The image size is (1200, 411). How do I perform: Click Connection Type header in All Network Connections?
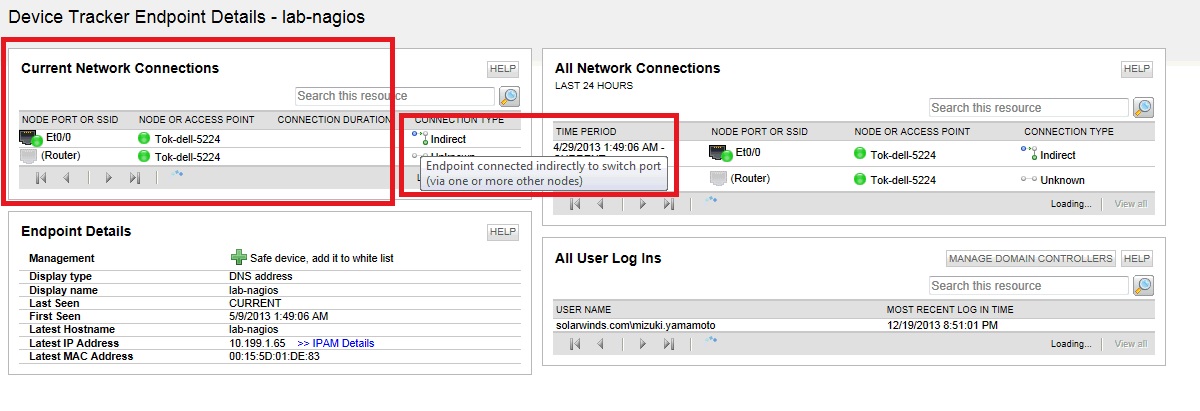tap(1069, 131)
